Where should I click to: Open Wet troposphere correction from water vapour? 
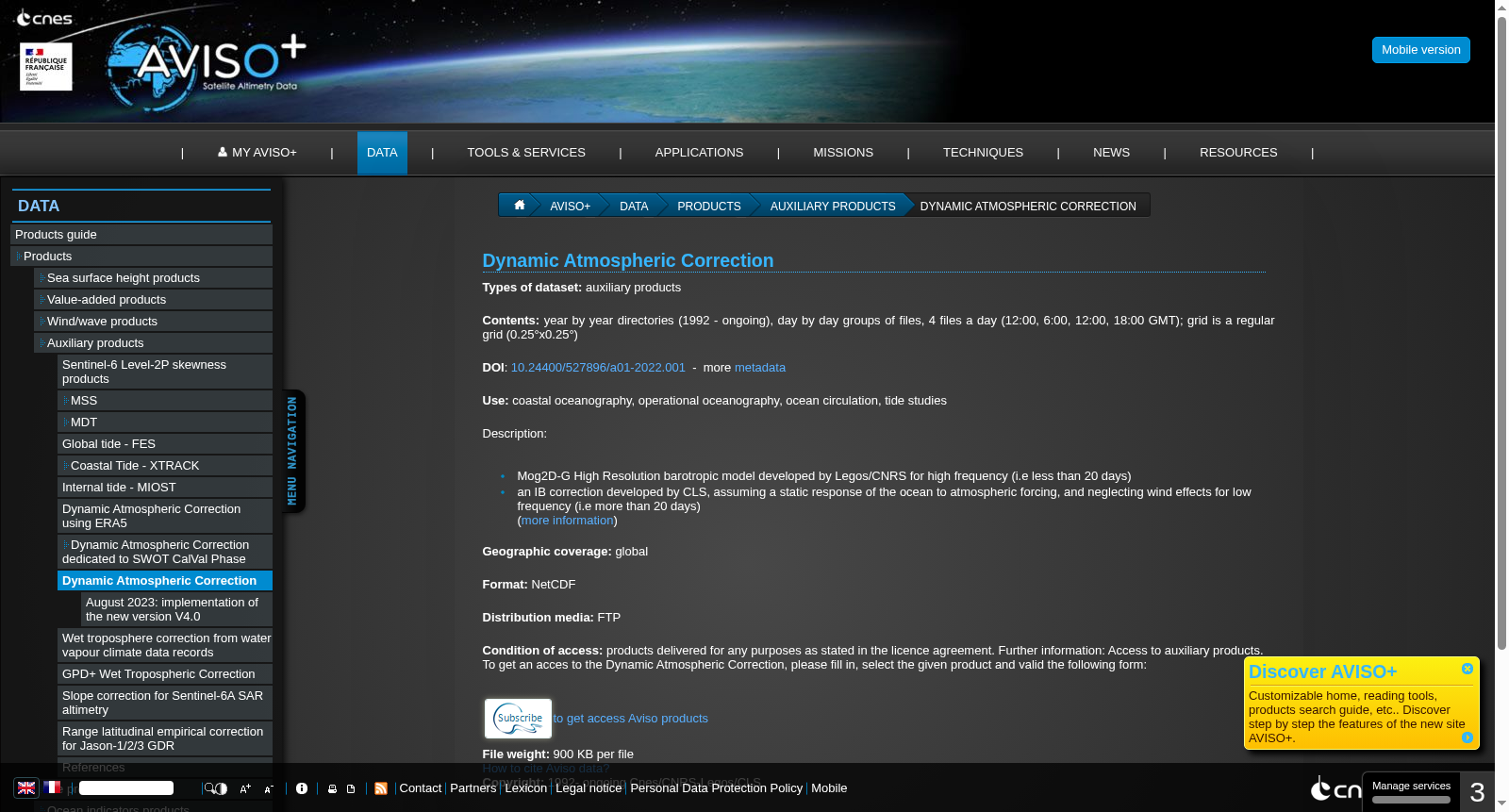(x=165, y=645)
